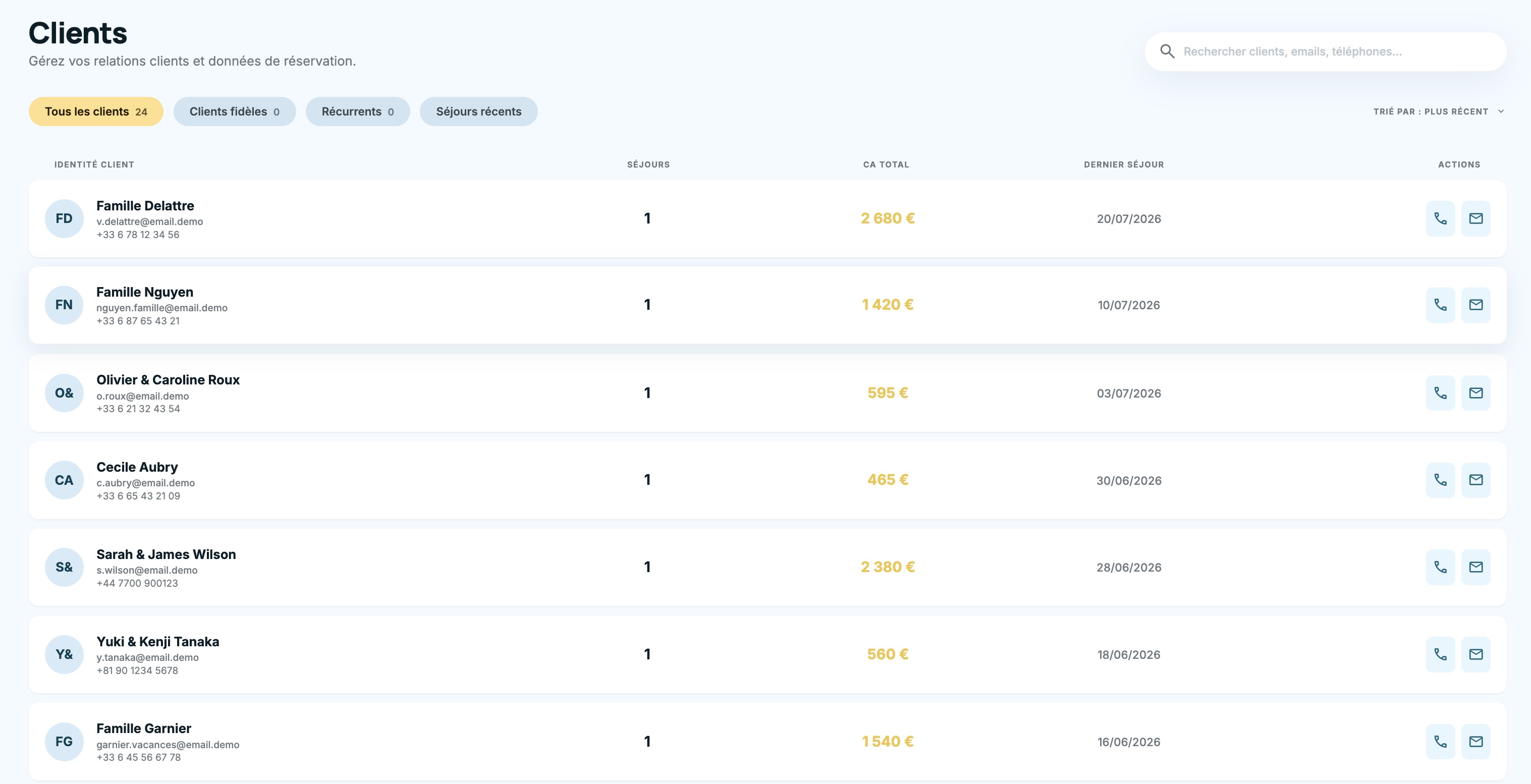Click phone icon in Yuki & Kenji Tanaka row

(x=1440, y=654)
